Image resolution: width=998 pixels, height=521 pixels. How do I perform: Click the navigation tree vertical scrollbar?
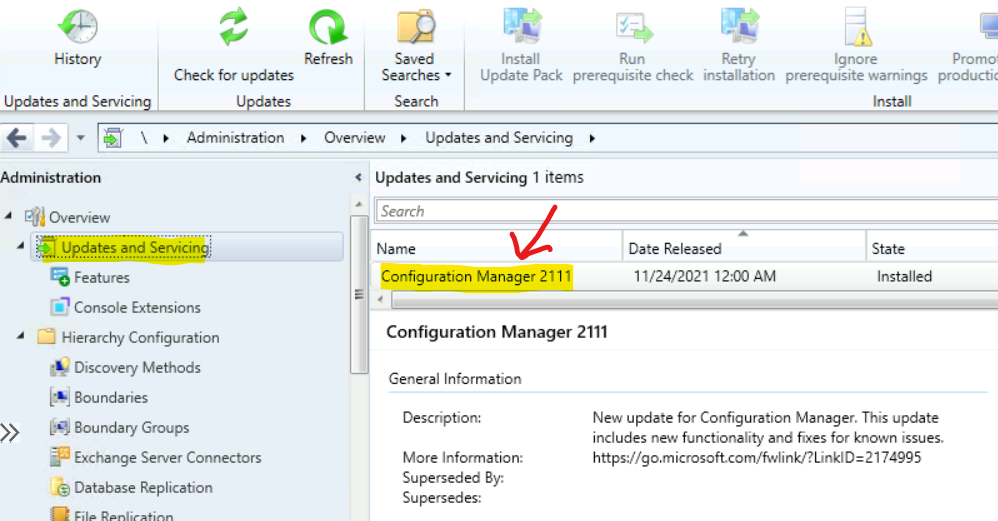point(359,295)
